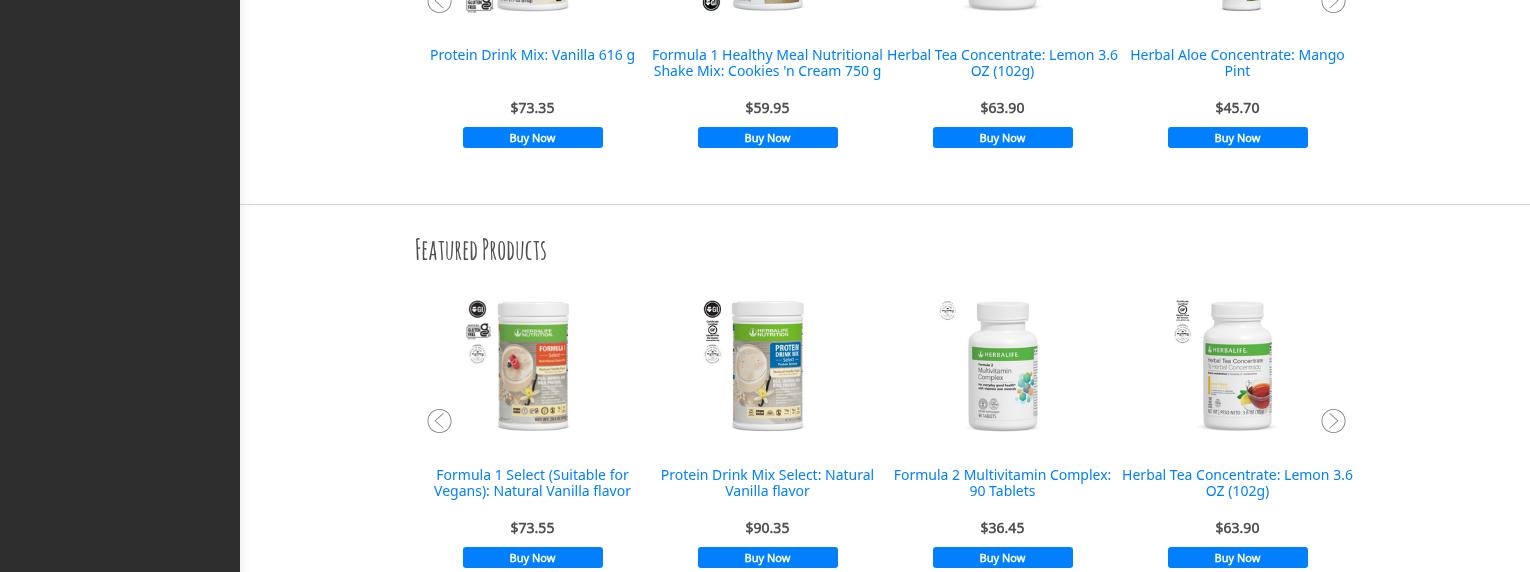Screen dimensions: 1530x572
Task: Open Formula 1 Healthy Meal Cookies 'n Cream link
Action: (767, 63)
